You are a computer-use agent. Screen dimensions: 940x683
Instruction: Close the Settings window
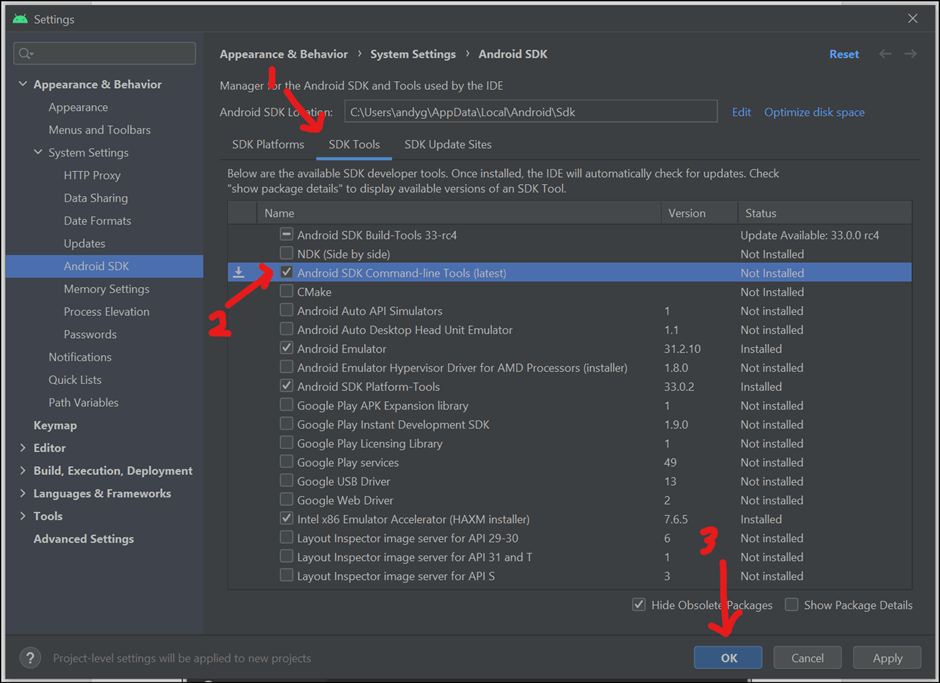(912, 19)
